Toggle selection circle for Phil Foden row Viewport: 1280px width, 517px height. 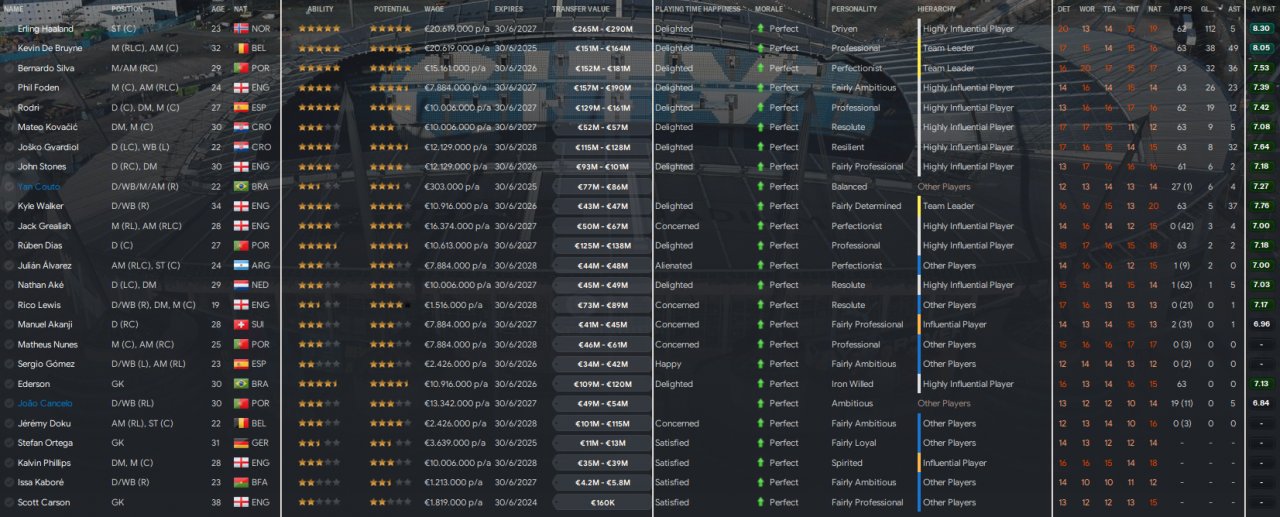click(9, 88)
